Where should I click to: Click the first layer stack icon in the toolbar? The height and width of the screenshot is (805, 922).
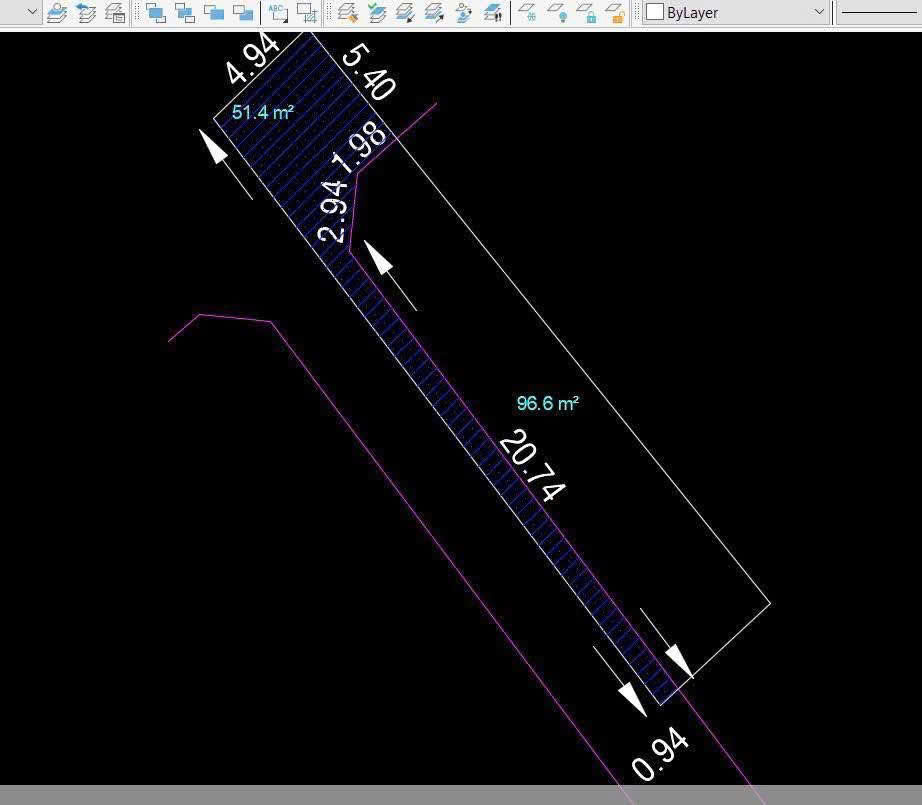point(57,13)
